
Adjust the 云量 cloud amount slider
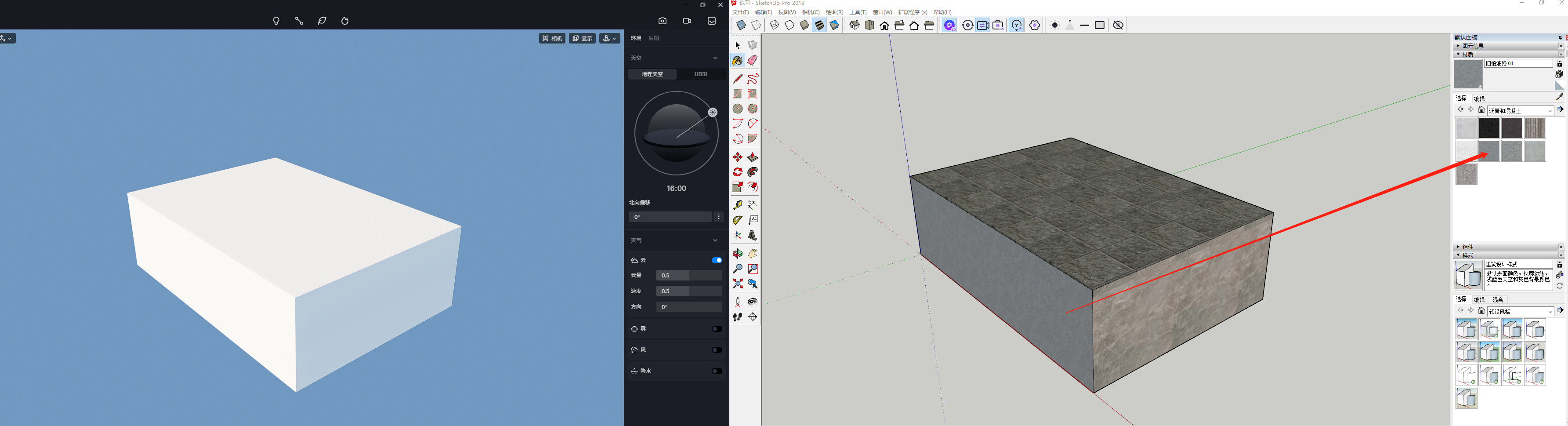click(689, 276)
